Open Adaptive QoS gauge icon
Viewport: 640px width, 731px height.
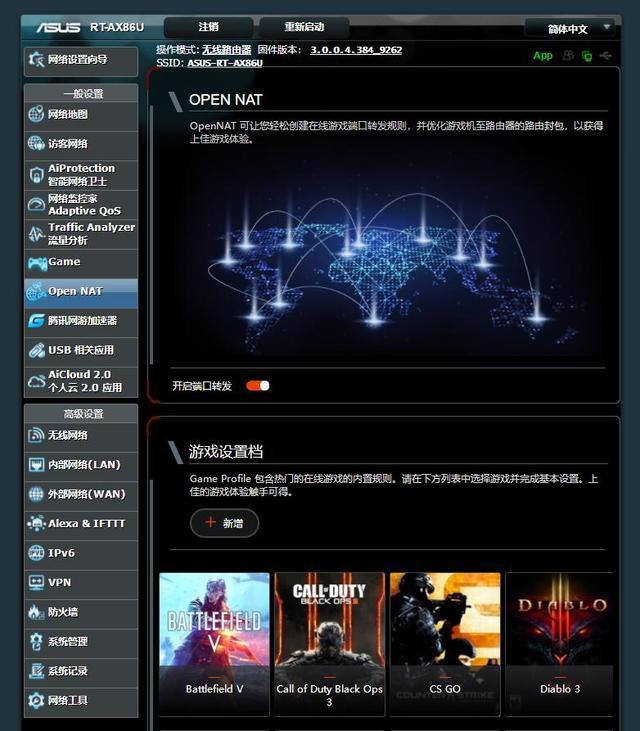[36, 204]
